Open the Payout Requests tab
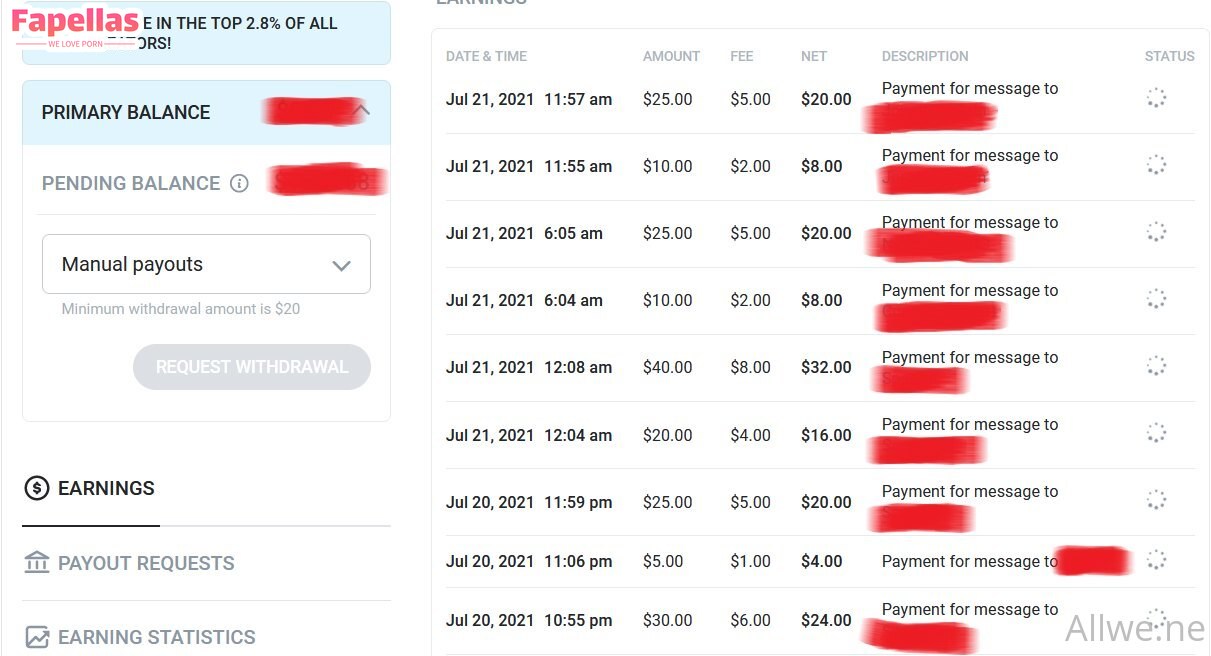The image size is (1211, 656). click(x=146, y=563)
